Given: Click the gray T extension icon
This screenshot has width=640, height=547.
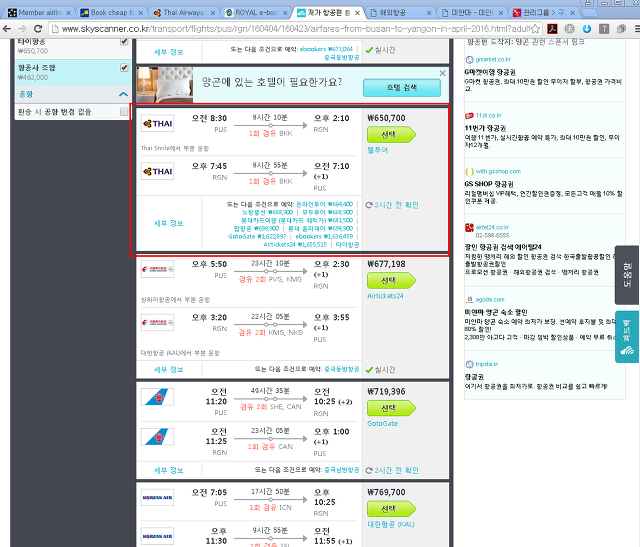Looking at the screenshot, I should pos(604,29).
